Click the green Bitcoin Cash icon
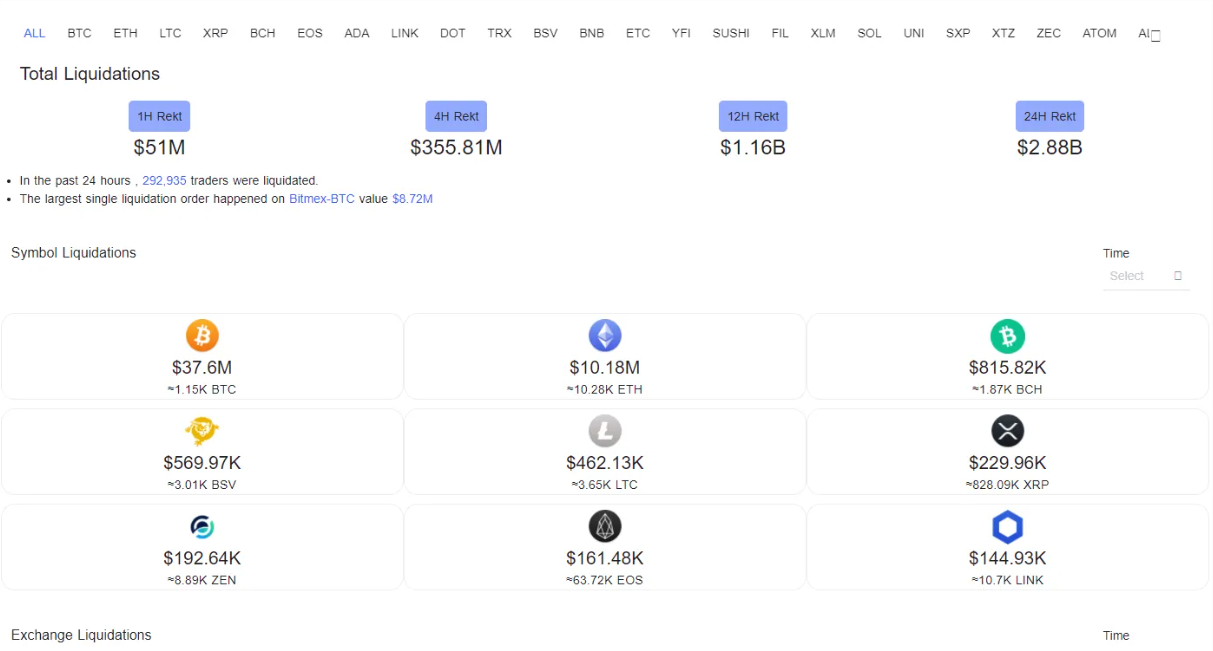1213x651 pixels. click(x=1007, y=335)
